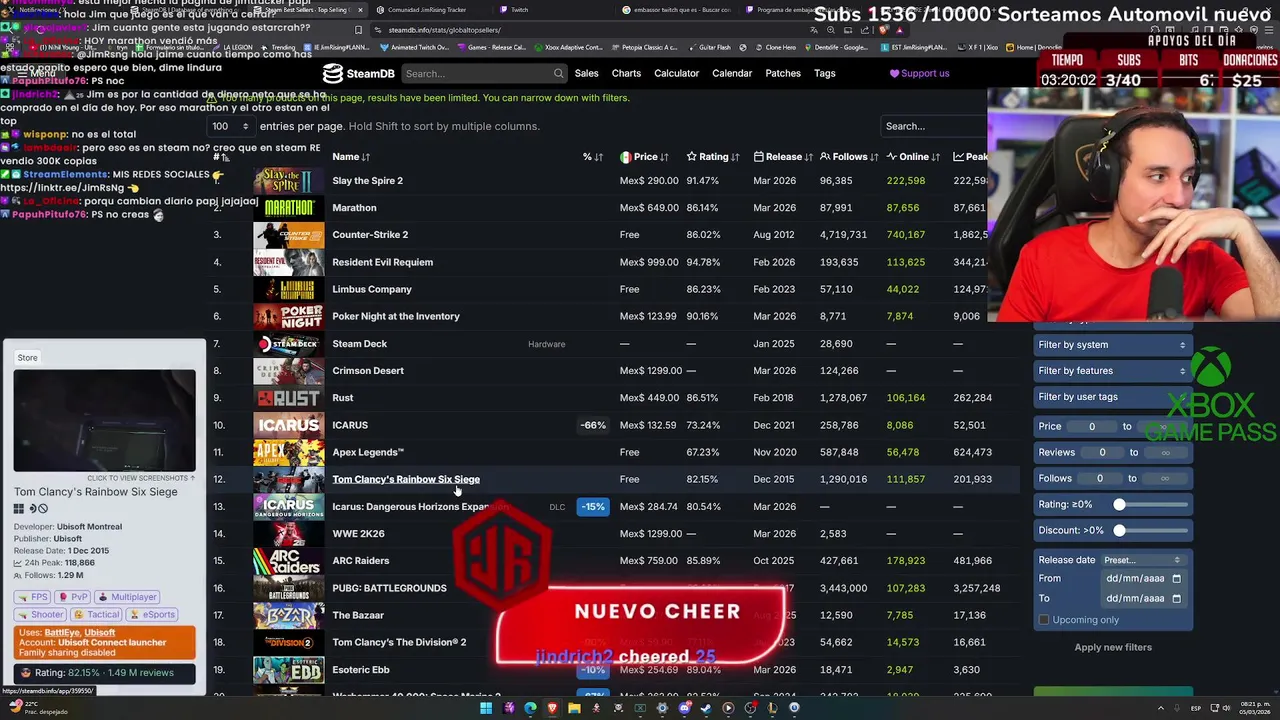Sort table by Rating column
The width and height of the screenshot is (1280, 720).
(713, 157)
